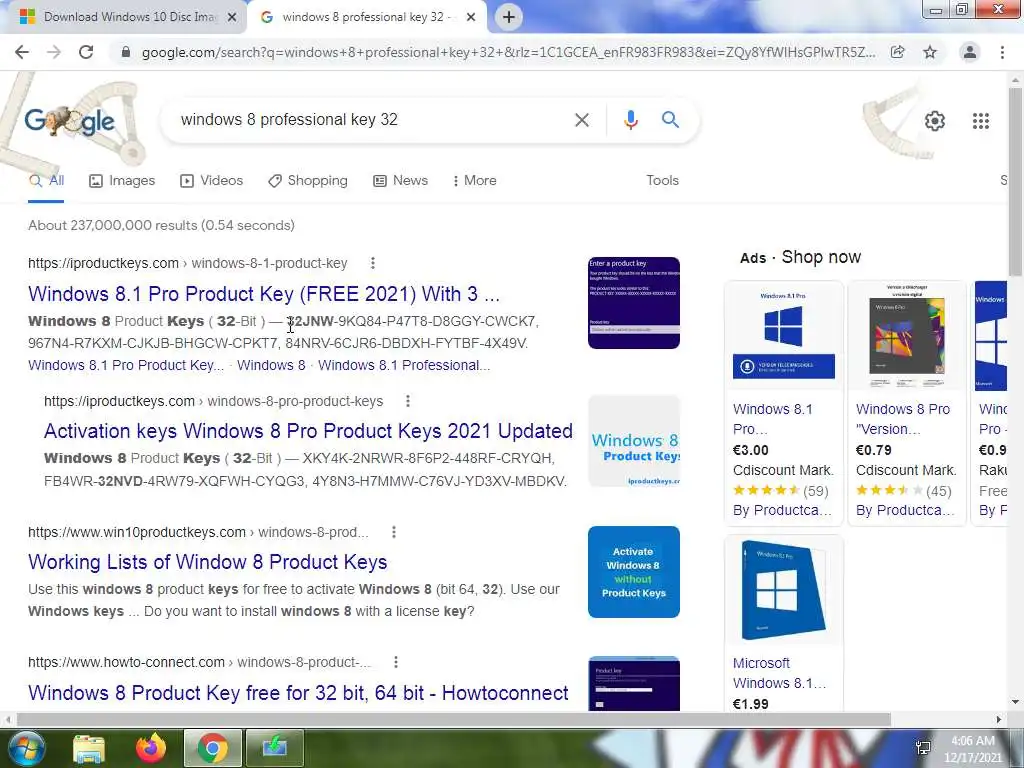Close the windows 8 professional key tab
The height and width of the screenshot is (768, 1024).
tap(471, 18)
